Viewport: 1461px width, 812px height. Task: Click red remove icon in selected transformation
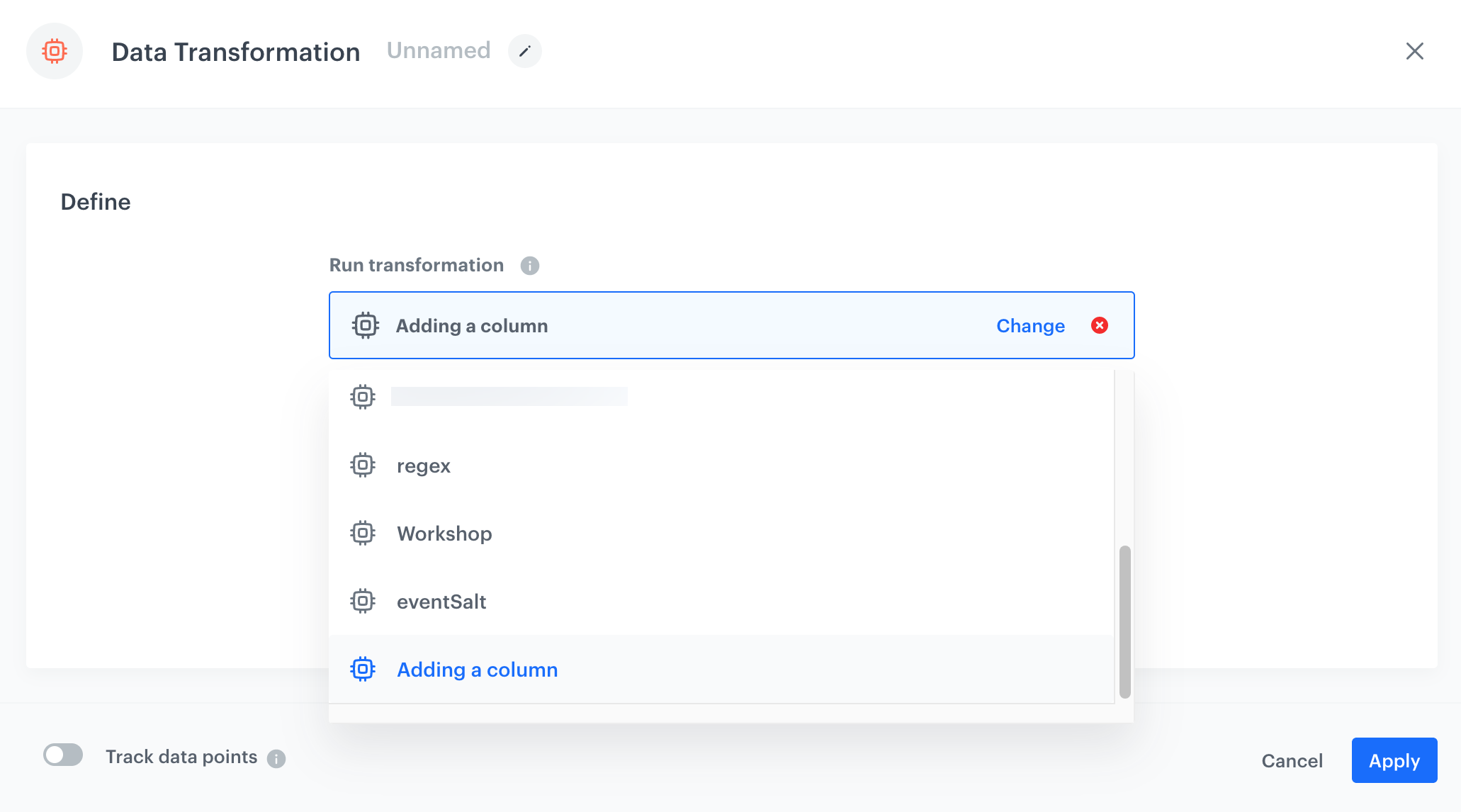click(x=1100, y=325)
